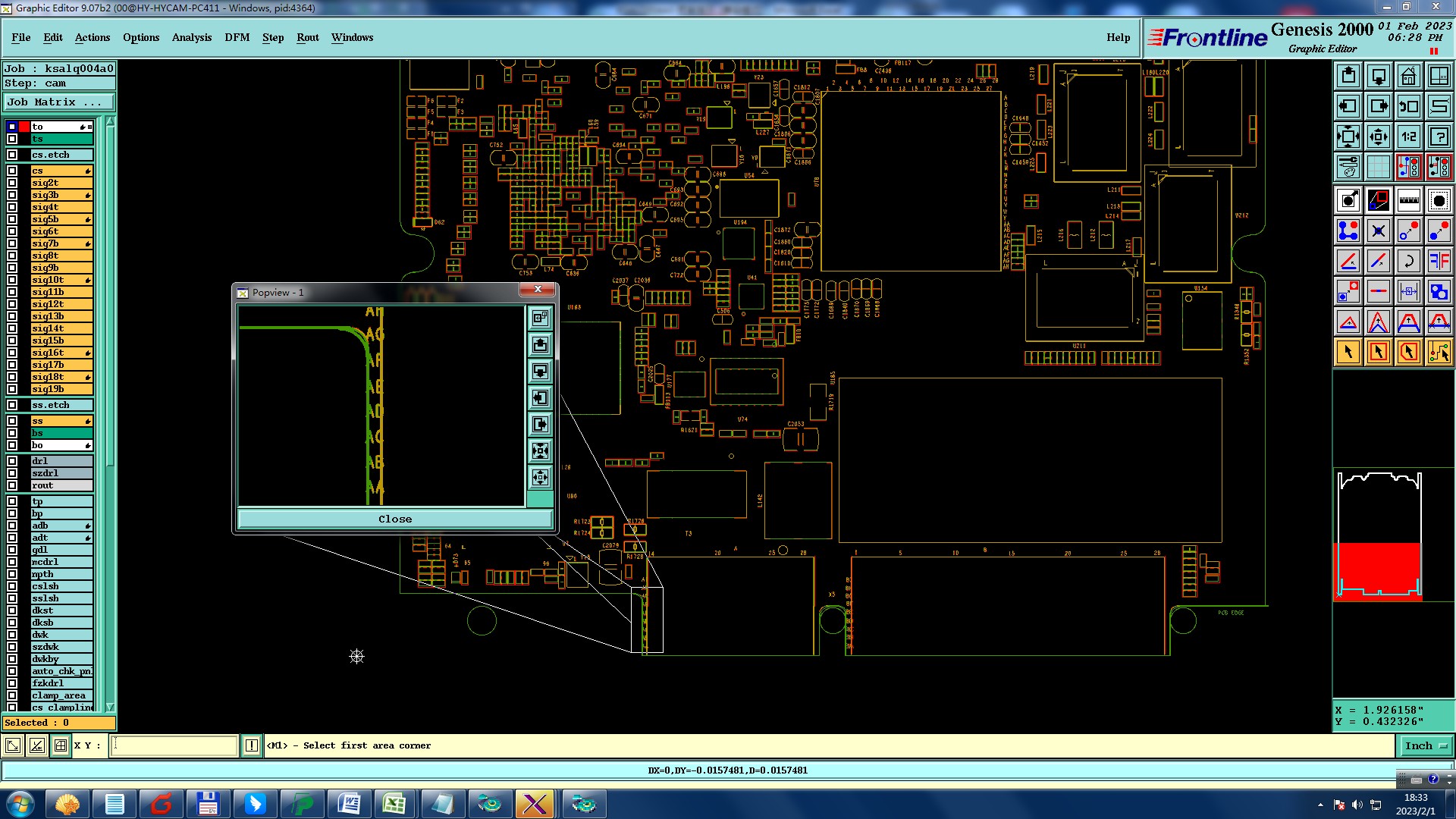Open the Analysis menu
The width and height of the screenshot is (1456, 819).
(x=191, y=37)
